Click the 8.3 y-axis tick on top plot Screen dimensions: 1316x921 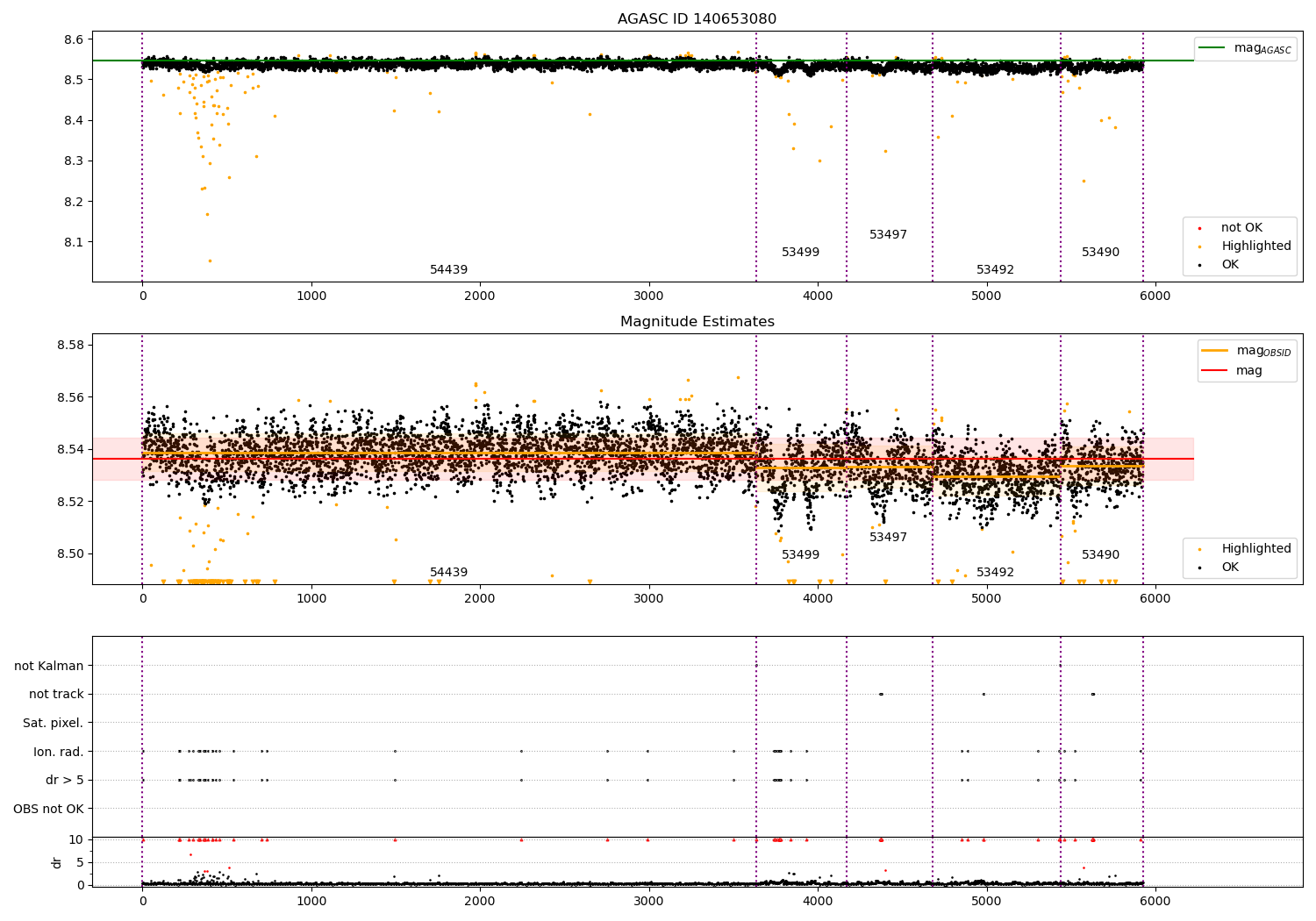75,161
